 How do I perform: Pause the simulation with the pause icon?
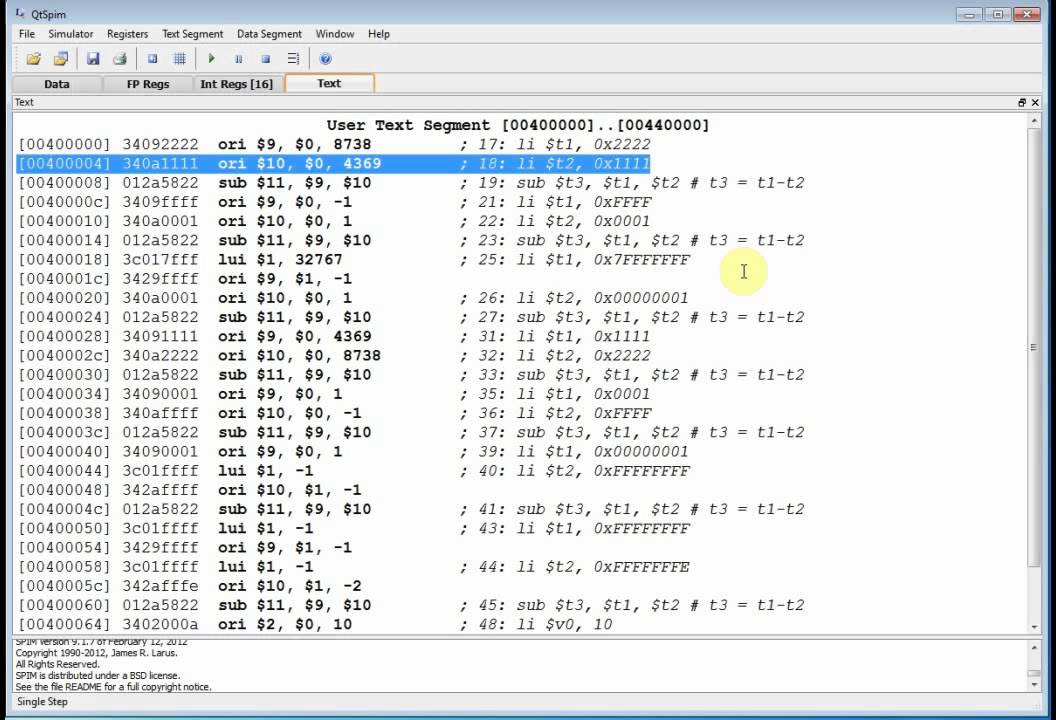click(238, 59)
